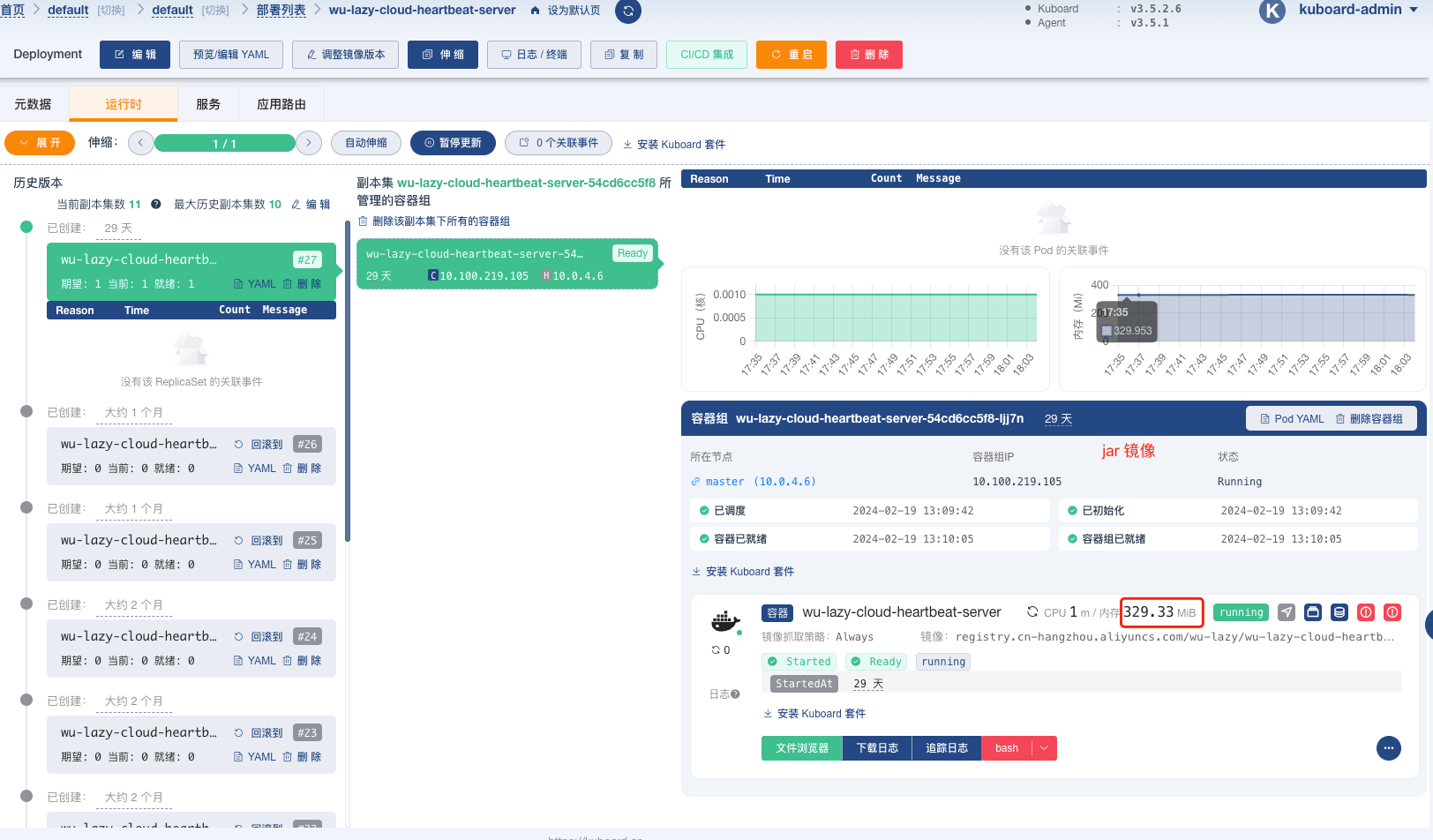Screen dimensions: 1433x840
Task: Open the bash dropdown arrow
Action: click(1045, 748)
